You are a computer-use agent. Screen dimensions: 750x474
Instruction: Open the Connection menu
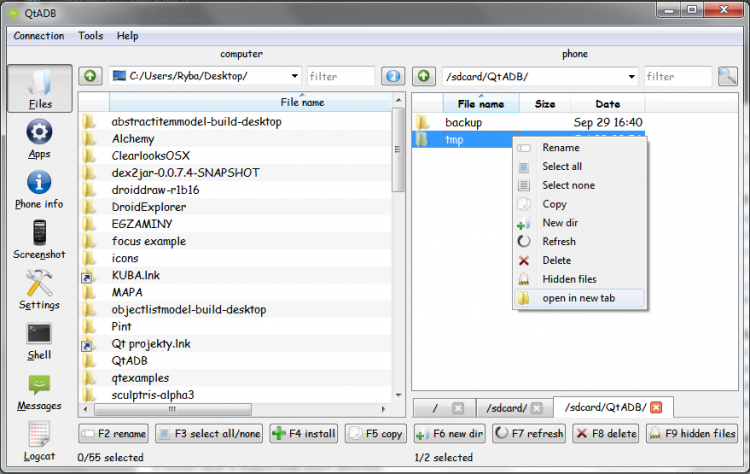point(39,36)
